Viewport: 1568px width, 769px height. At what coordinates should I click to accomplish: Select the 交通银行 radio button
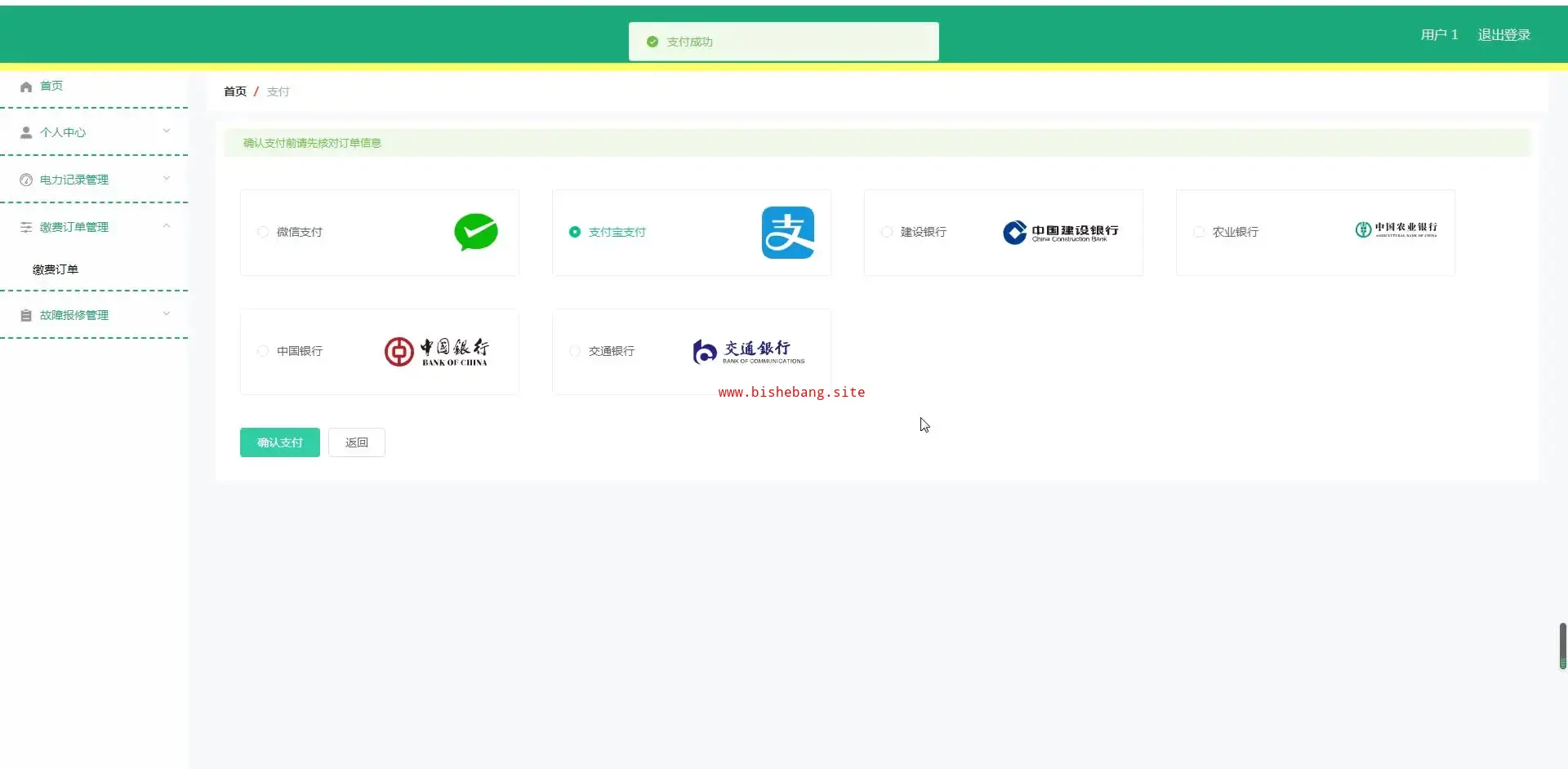coord(575,351)
